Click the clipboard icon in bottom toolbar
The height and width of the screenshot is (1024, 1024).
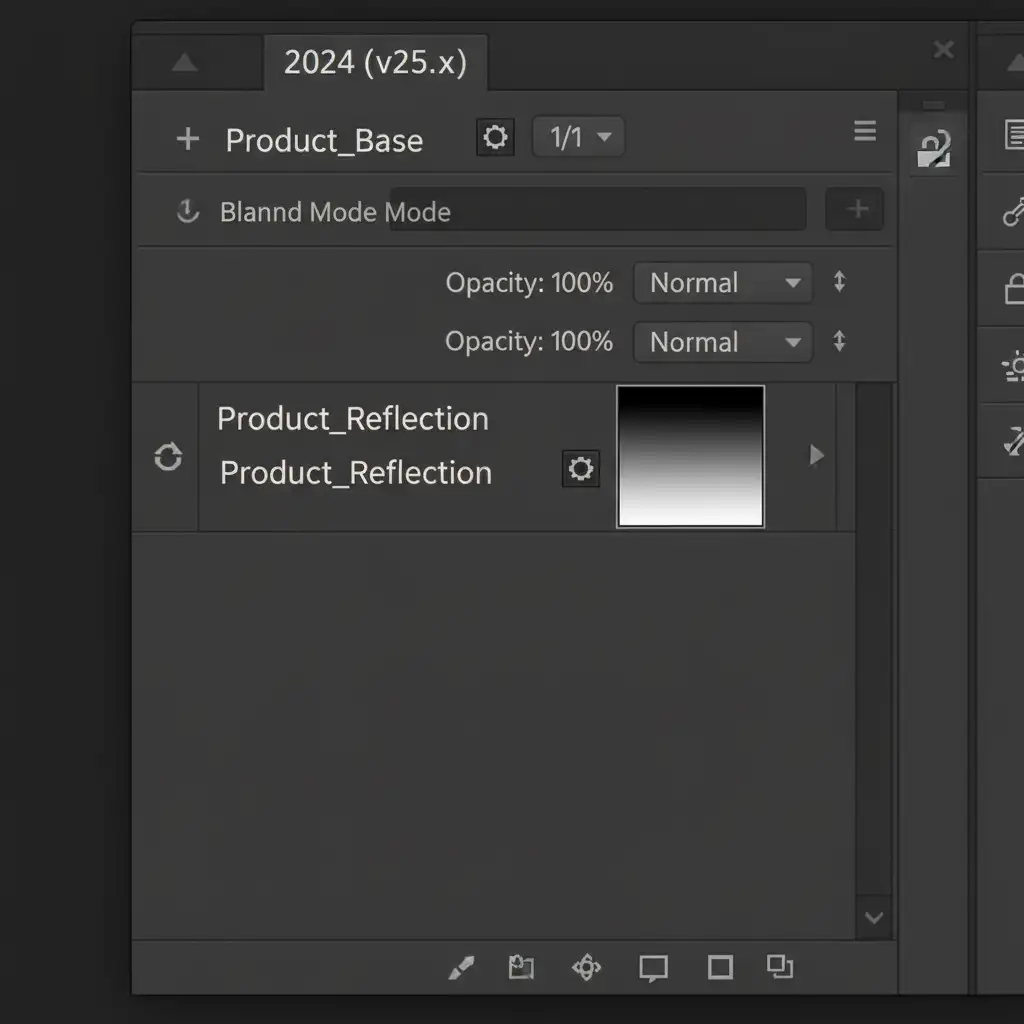[x=521, y=967]
